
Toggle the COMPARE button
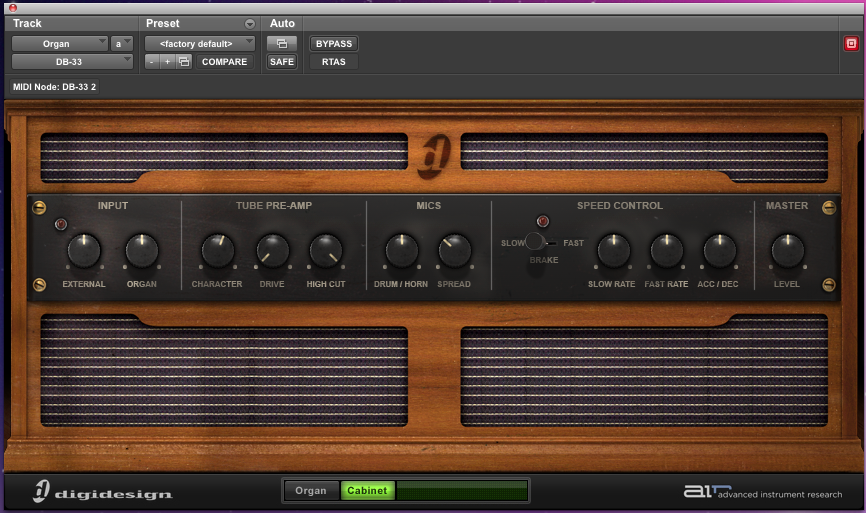click(224, 62)
